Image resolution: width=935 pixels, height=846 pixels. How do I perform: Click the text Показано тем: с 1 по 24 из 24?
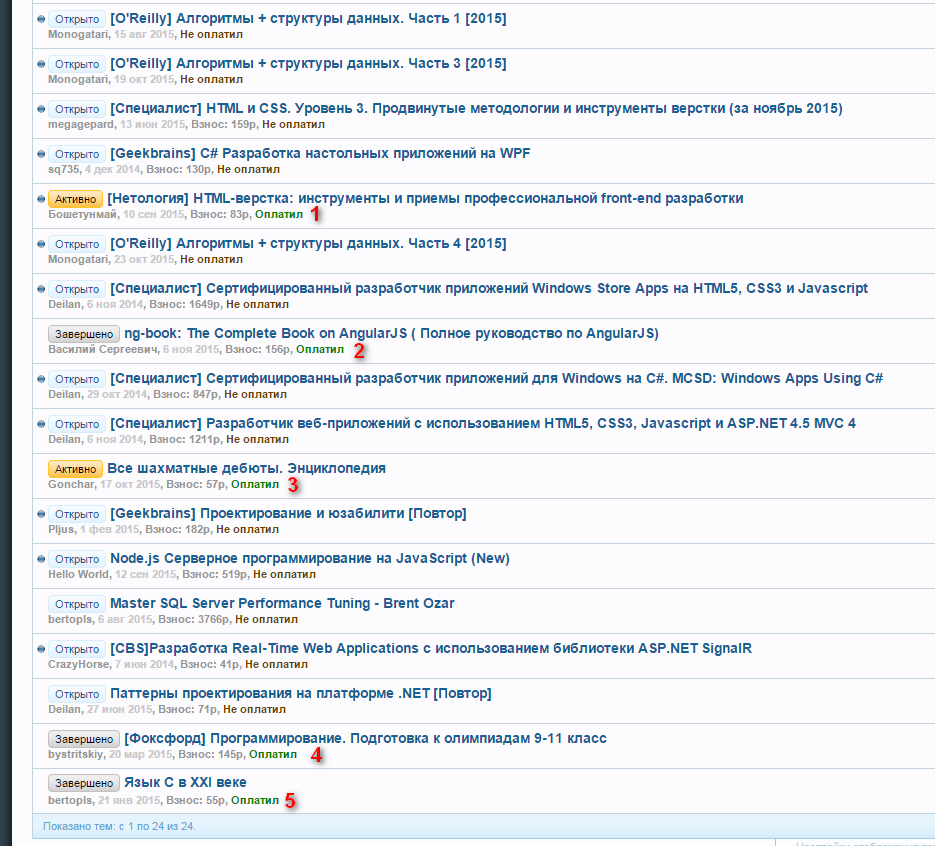pyautogui.click(x=119, y=827)
